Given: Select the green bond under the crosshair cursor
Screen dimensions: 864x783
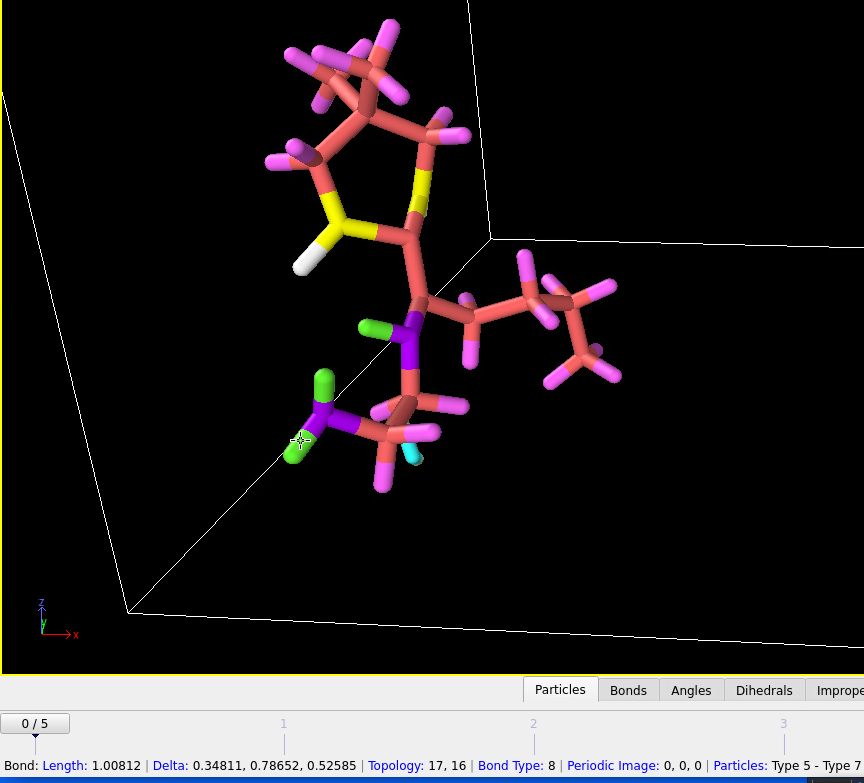Looking at the screenshot, I should [297, 447].
